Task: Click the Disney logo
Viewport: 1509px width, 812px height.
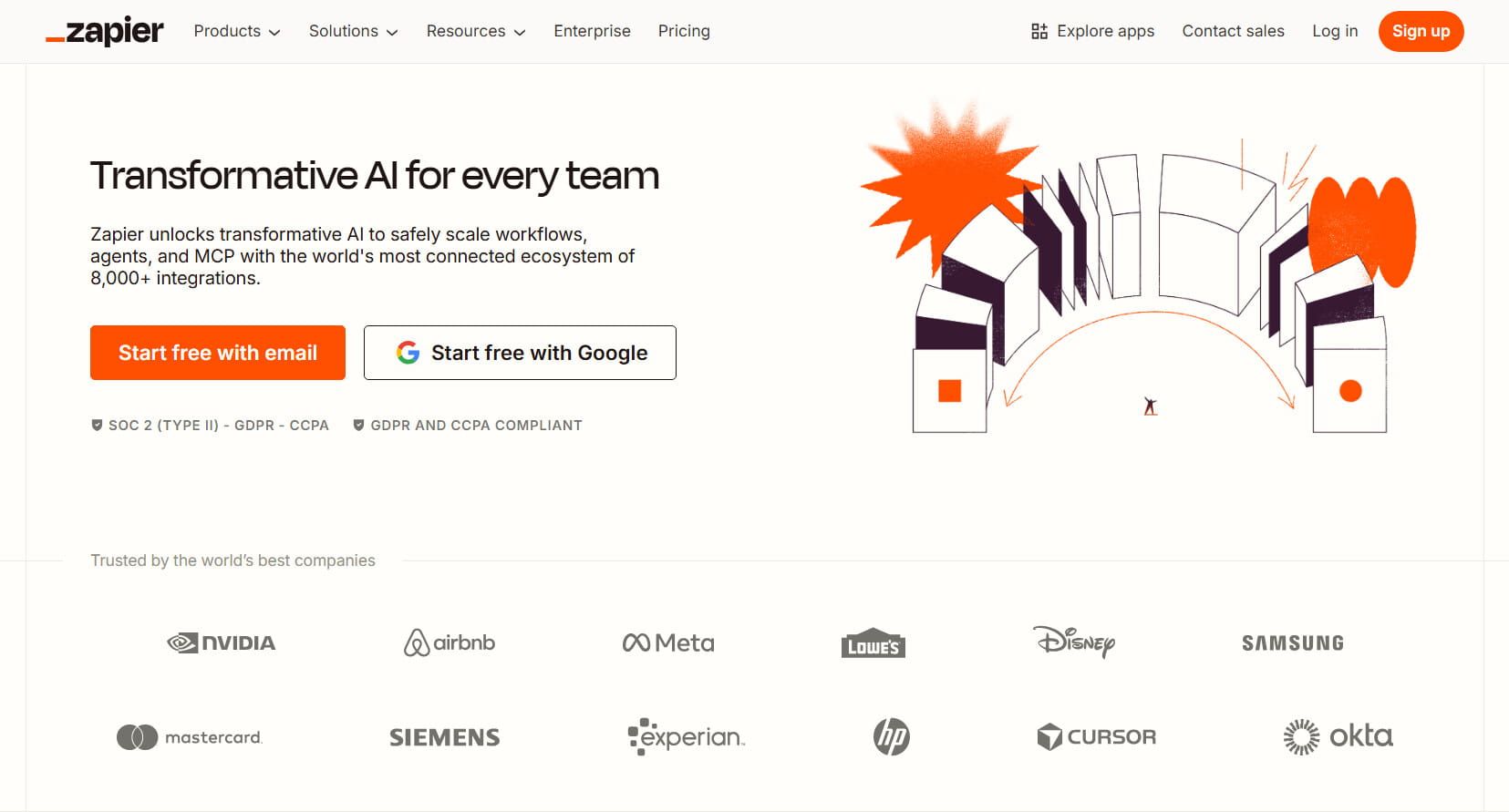Action: click(x=1074, y=642)
